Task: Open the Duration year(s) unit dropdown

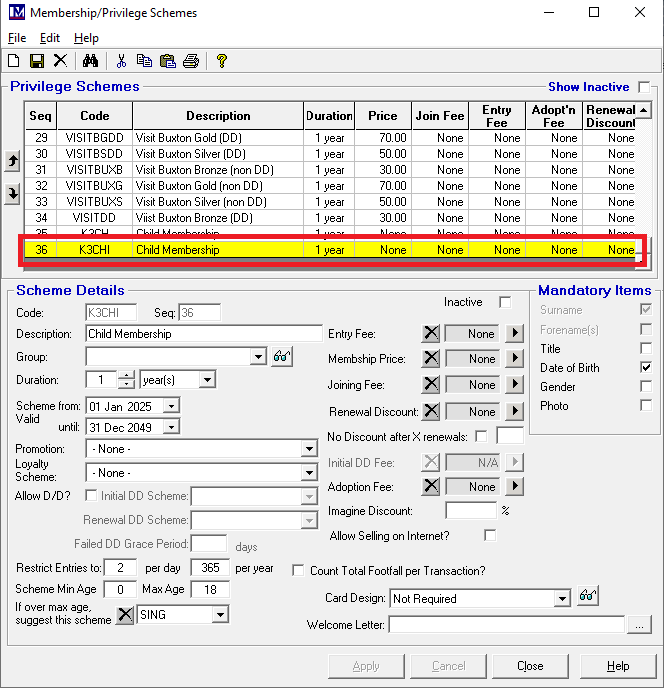Action: (207, 380)
